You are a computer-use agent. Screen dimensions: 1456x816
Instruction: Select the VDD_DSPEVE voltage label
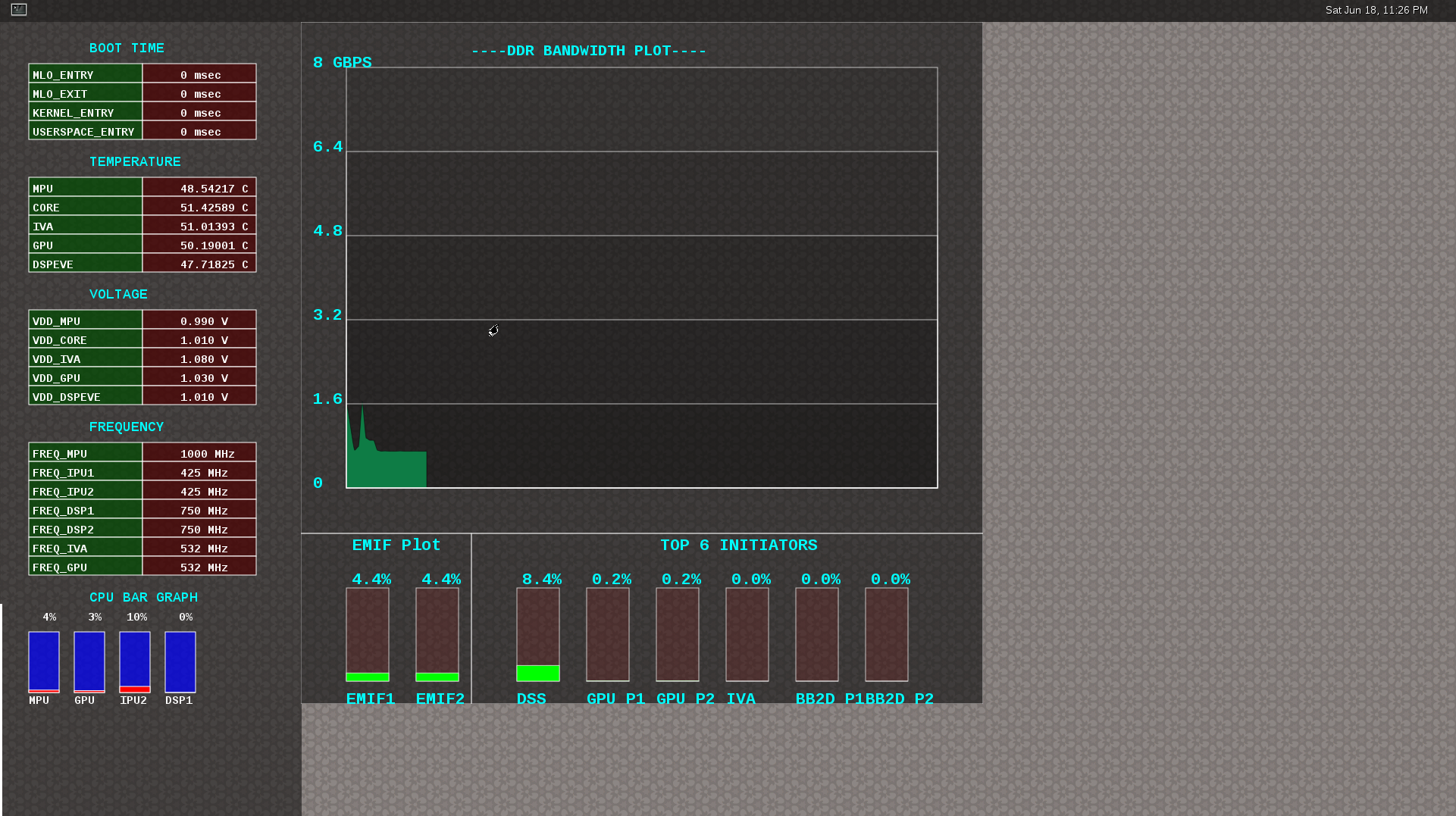point(86,396)
